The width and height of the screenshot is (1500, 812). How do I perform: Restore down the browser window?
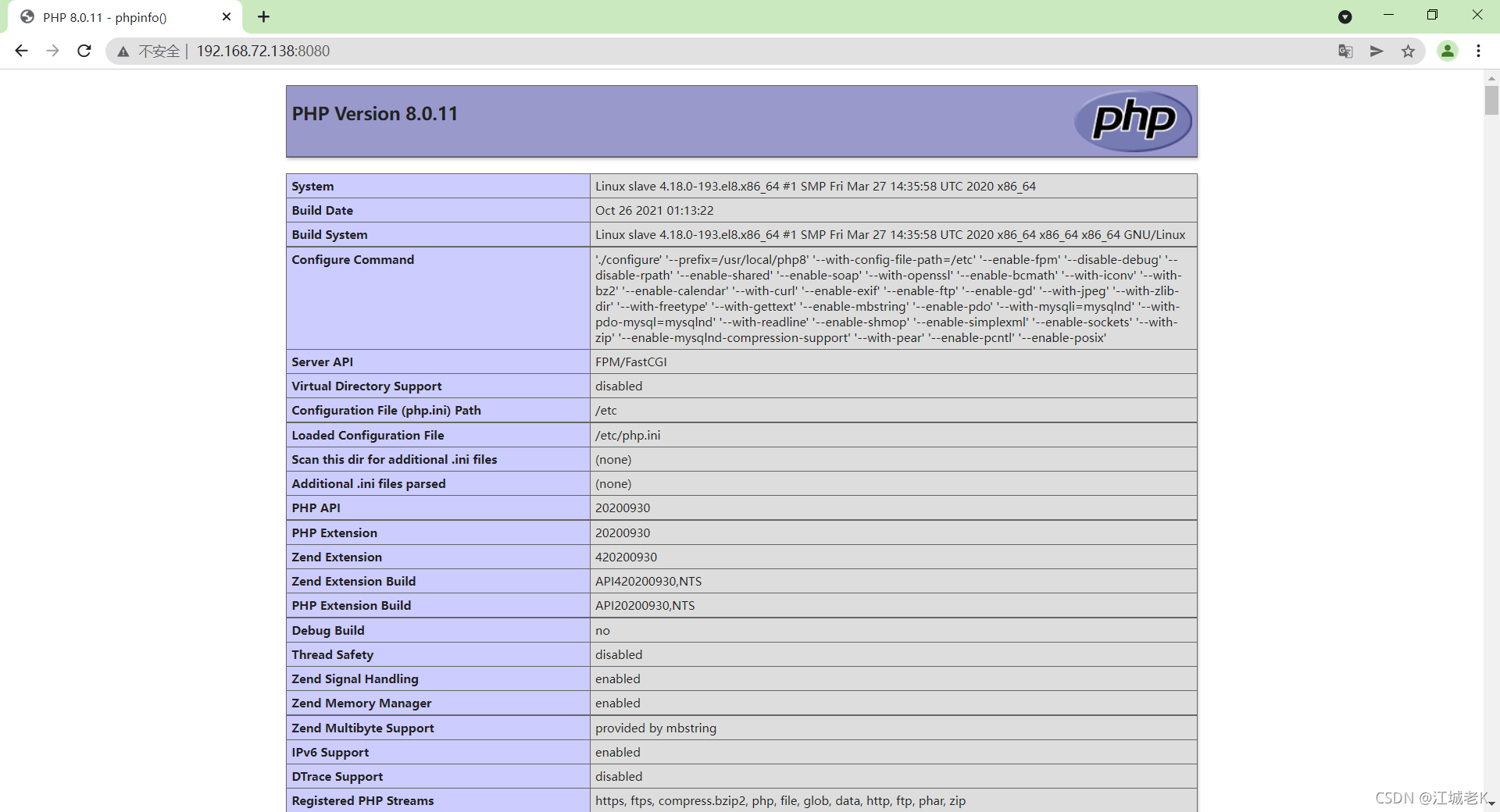tap(1432, 15)
